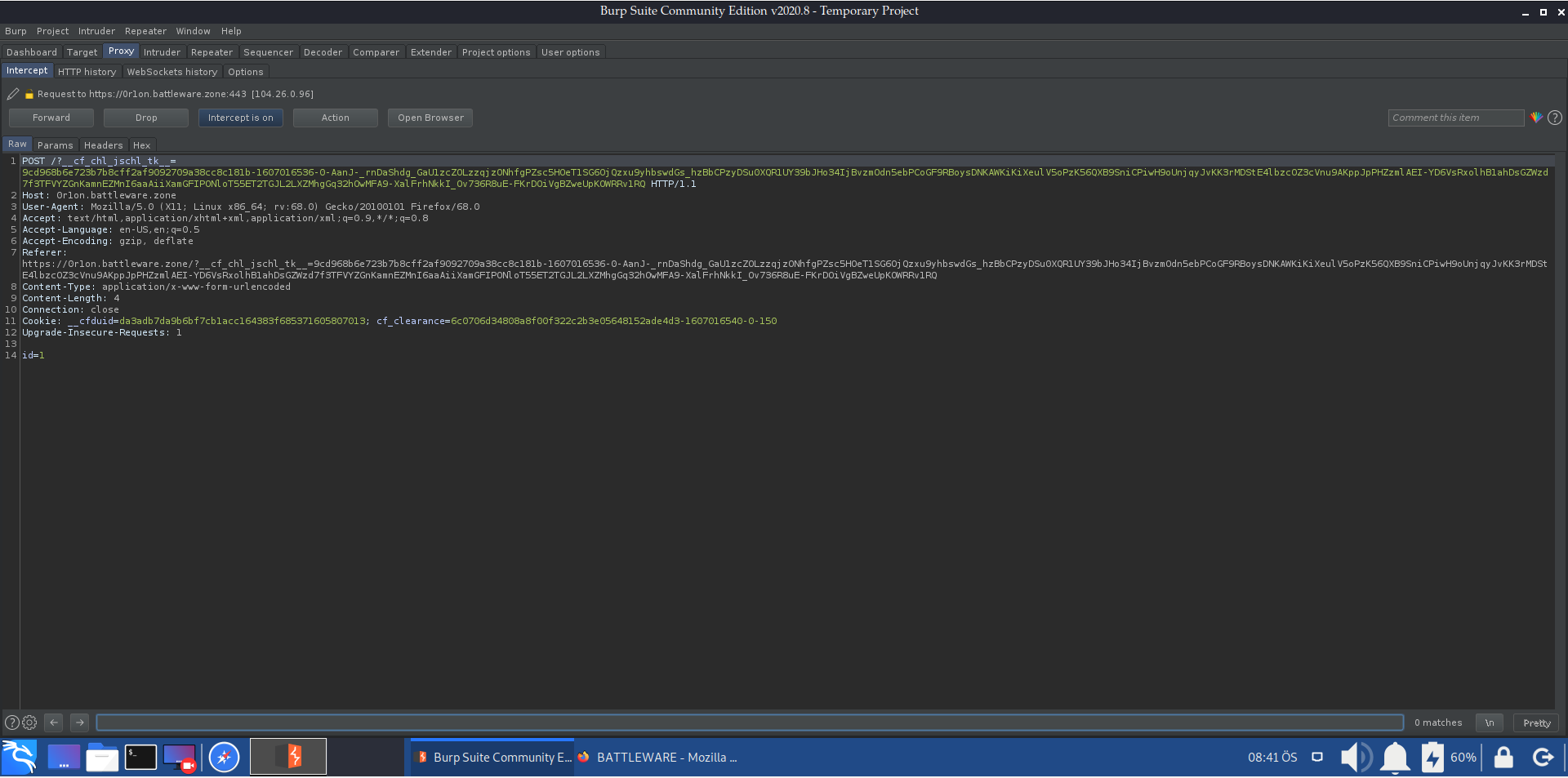Image resolution: width=1568 pixels, height=778 pixels.
Task: Go to next search match arrow
Action: (x=79, y=722)
